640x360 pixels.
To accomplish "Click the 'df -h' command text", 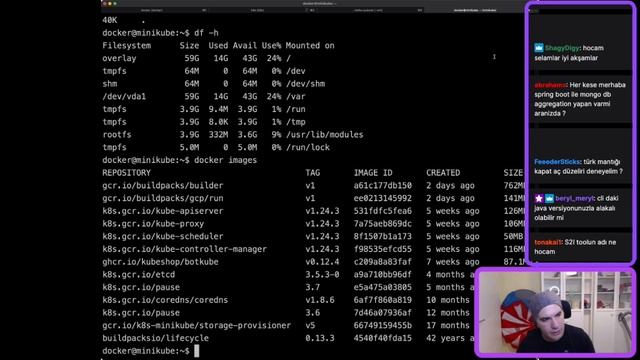I will coord(206,33).
